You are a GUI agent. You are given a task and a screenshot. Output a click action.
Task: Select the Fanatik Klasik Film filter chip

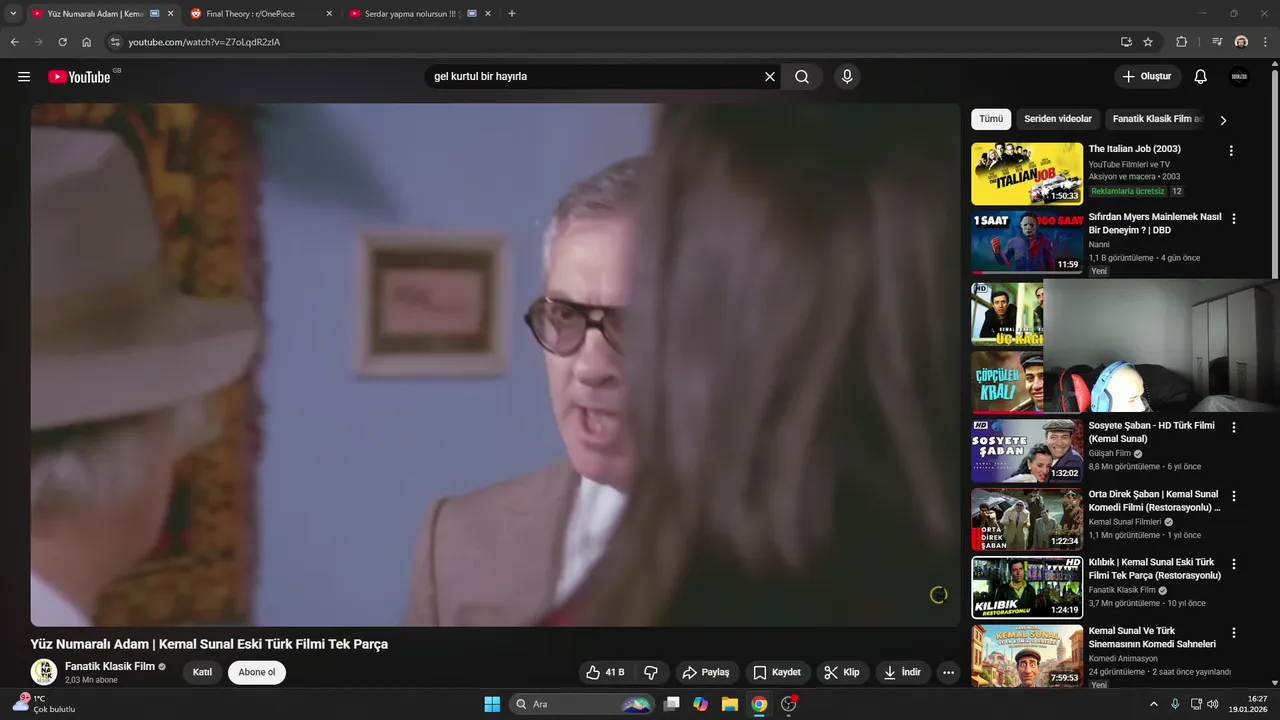point(1157,119)
